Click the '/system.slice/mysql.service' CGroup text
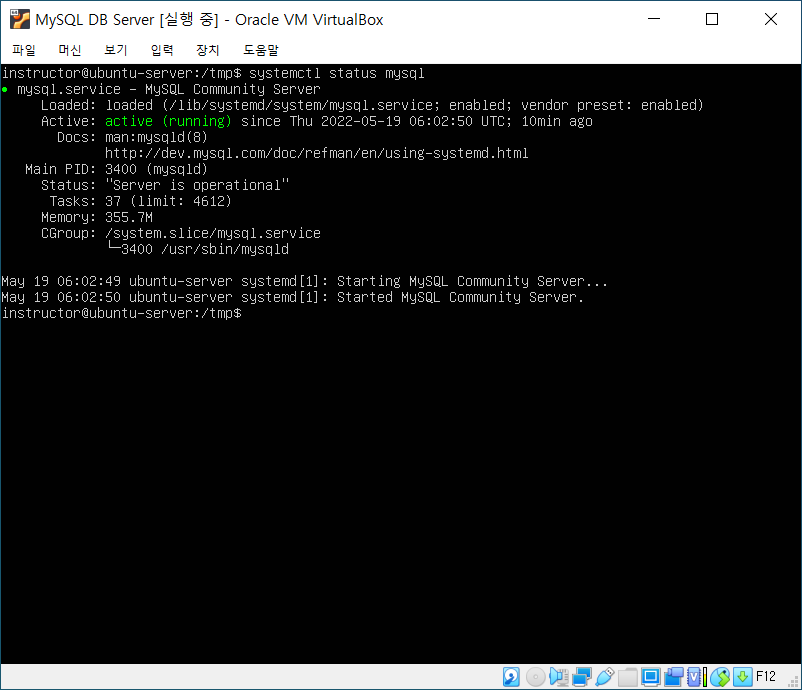This screenshot has height=690, width=802. coord(213,233)
